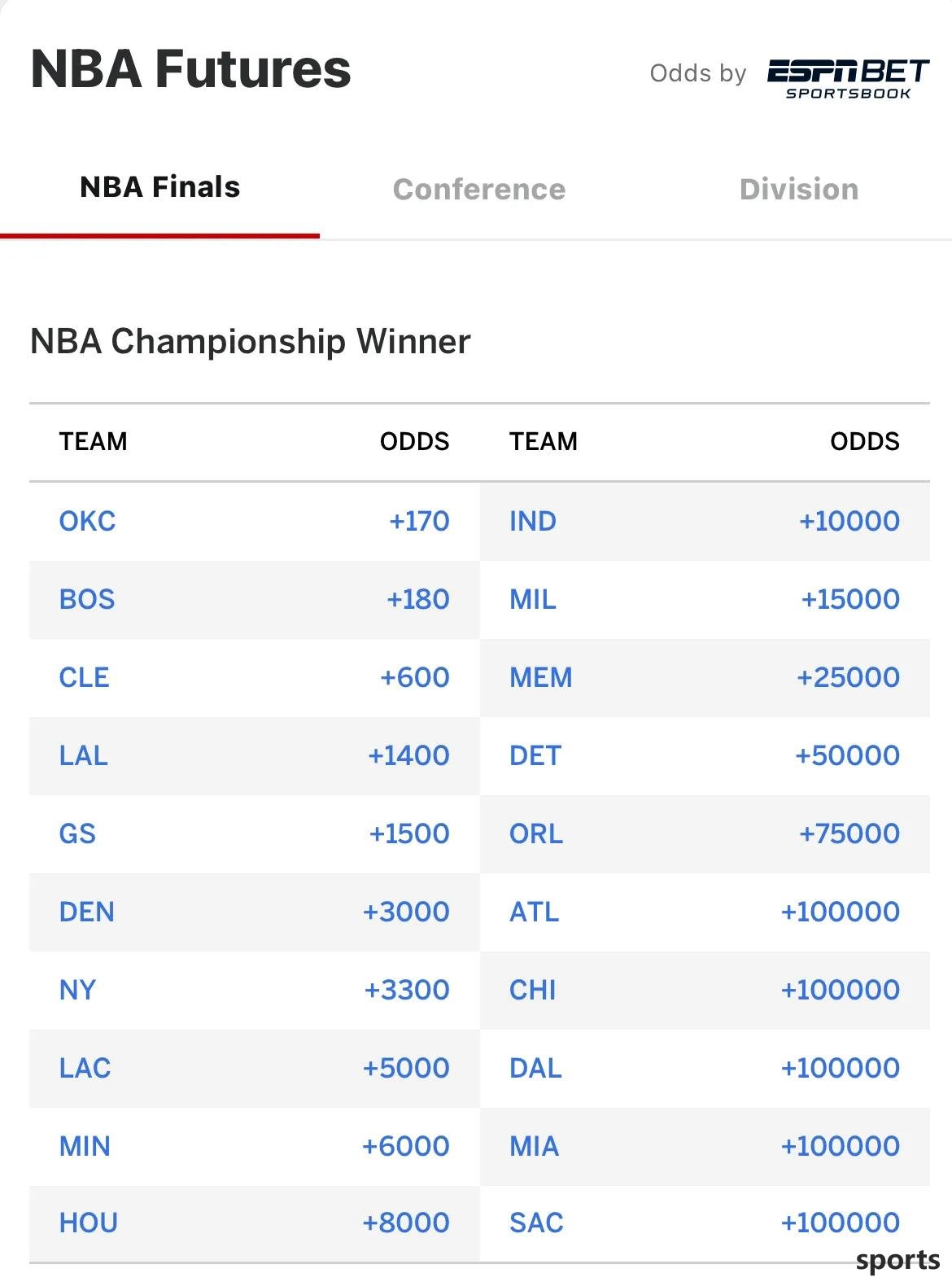Open the MIN team link
The image size is (952, 1286).
pos(85,1146)
